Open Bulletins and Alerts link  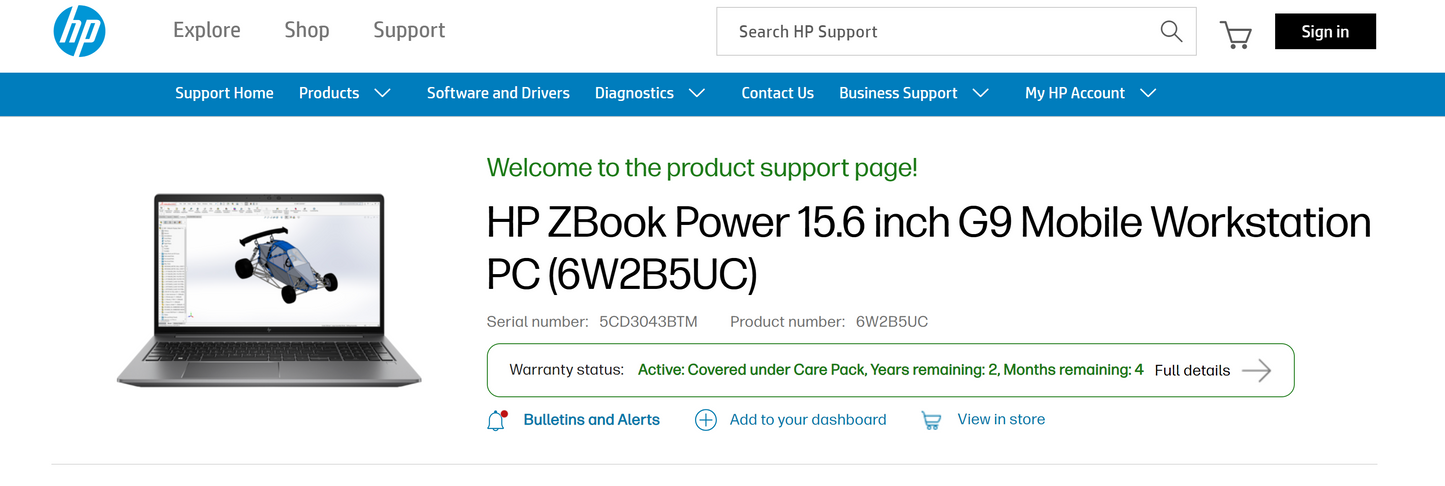591,420
